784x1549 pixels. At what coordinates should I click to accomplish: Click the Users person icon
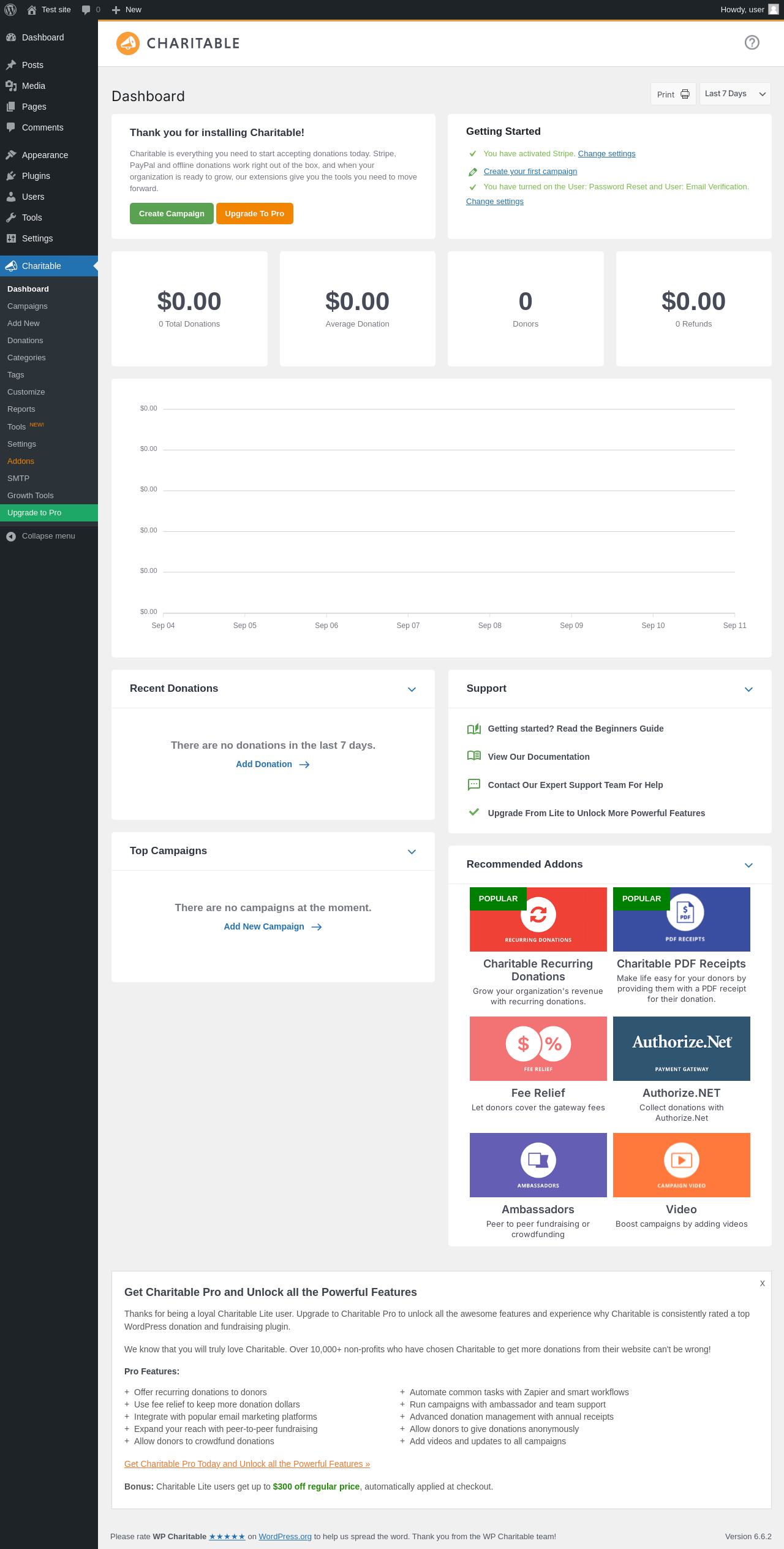(x=11, y=197)
